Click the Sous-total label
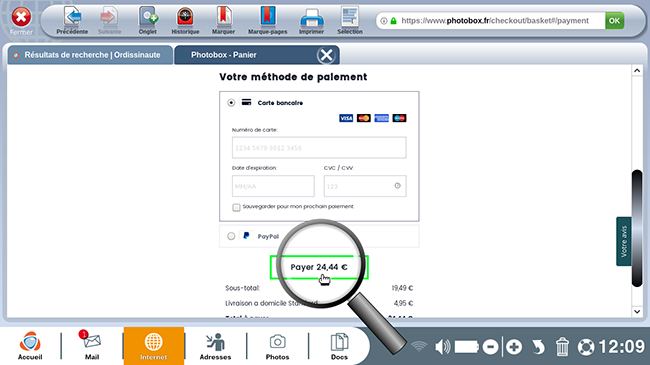This screenshot has height=365, width=650. pyautogui.click(x=243, y=288)
